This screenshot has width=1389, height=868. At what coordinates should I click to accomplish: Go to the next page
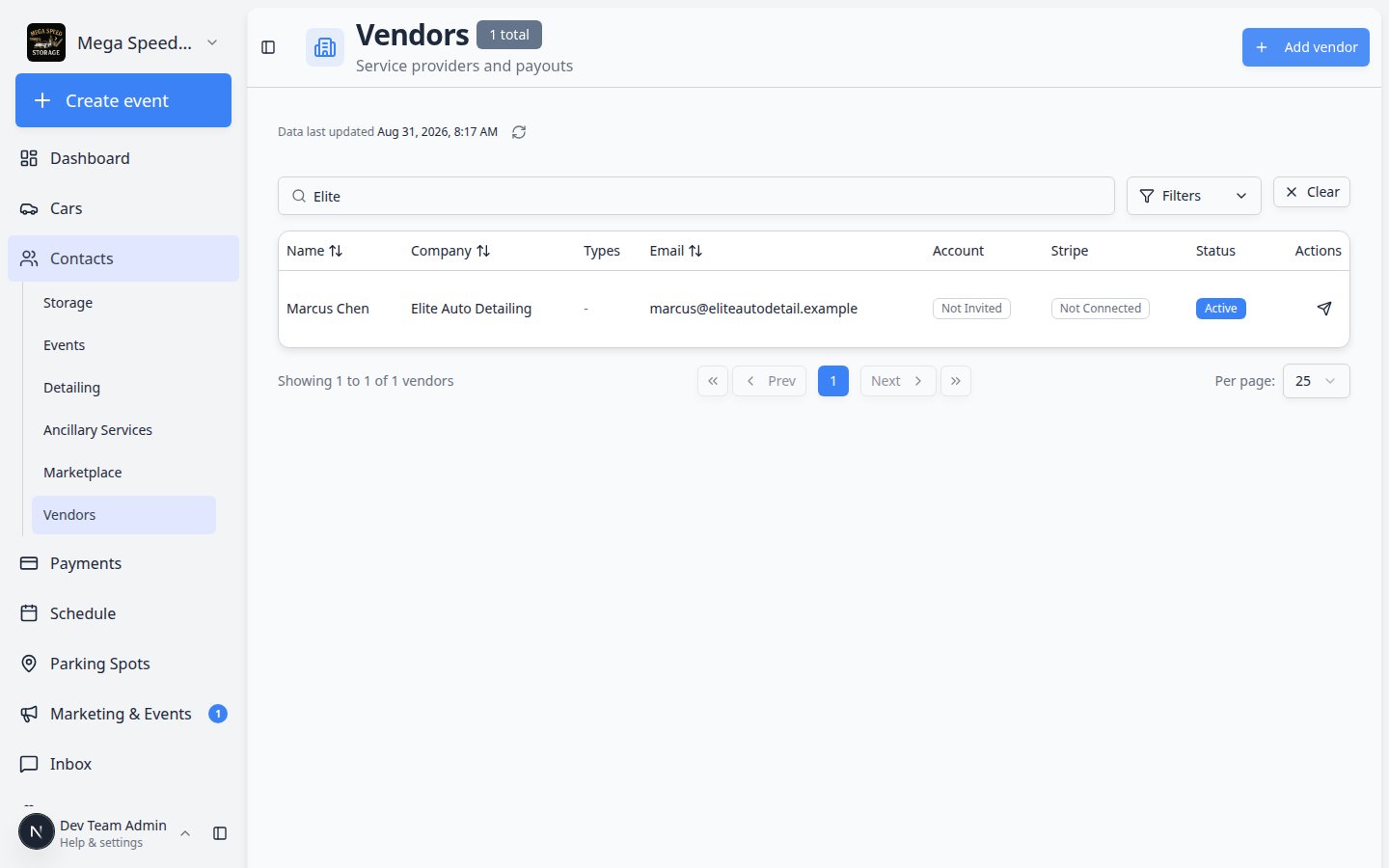[898, 381]
